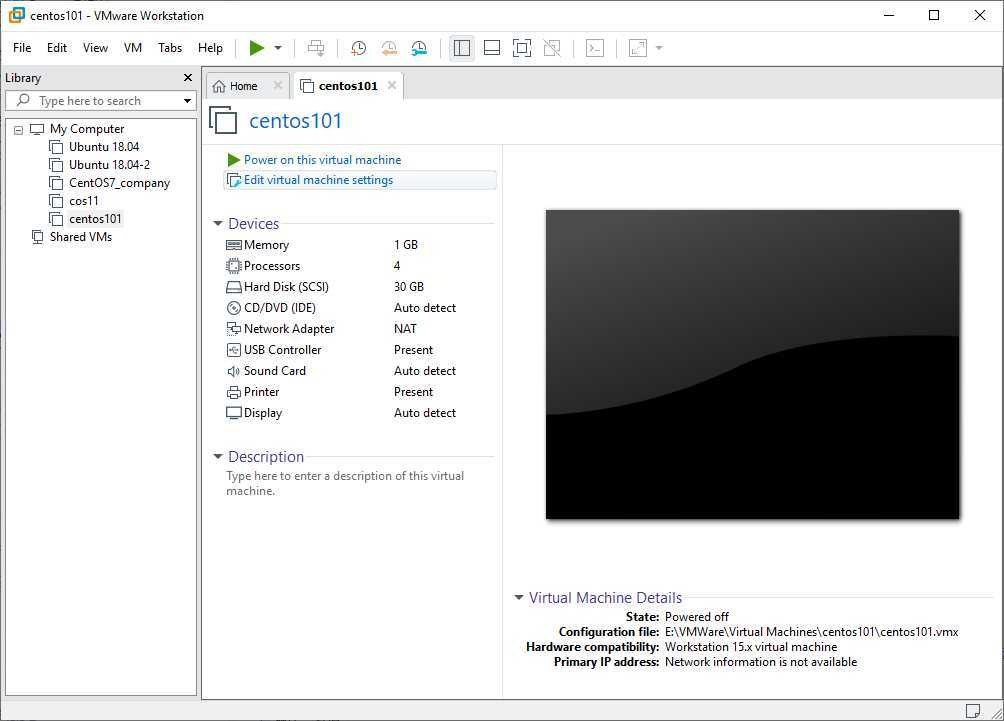The image size is (1004, 721).
Task: Open the library search dropdown arrow
Action: pos(187,101)
